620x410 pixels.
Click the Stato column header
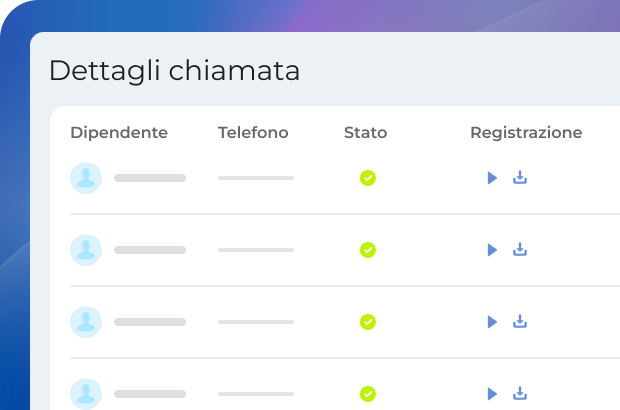coord(365,133)
